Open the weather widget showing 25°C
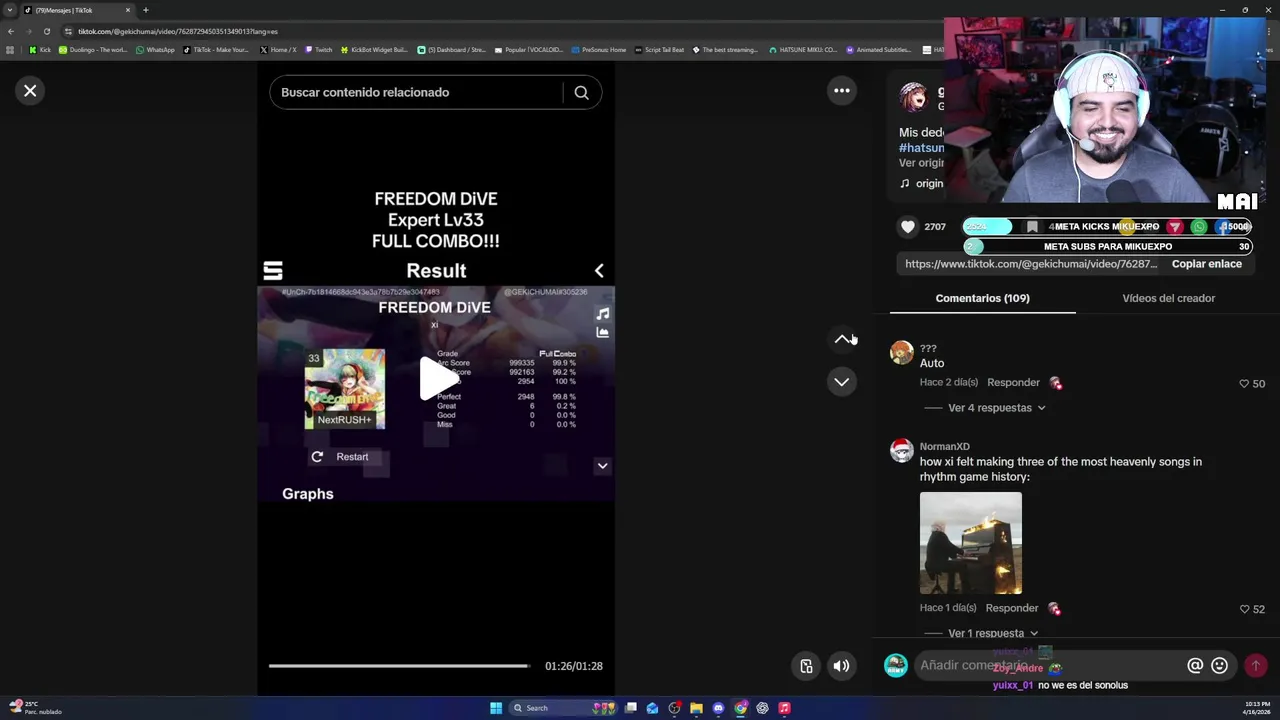Screen dimensions: 1280x720 tap(35, 708)
